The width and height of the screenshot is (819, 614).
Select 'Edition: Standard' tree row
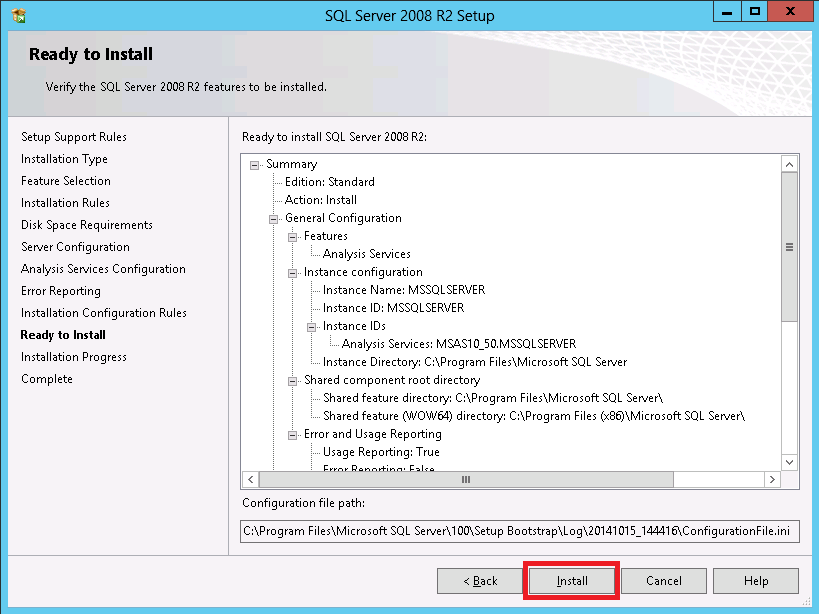coord(330,182)
